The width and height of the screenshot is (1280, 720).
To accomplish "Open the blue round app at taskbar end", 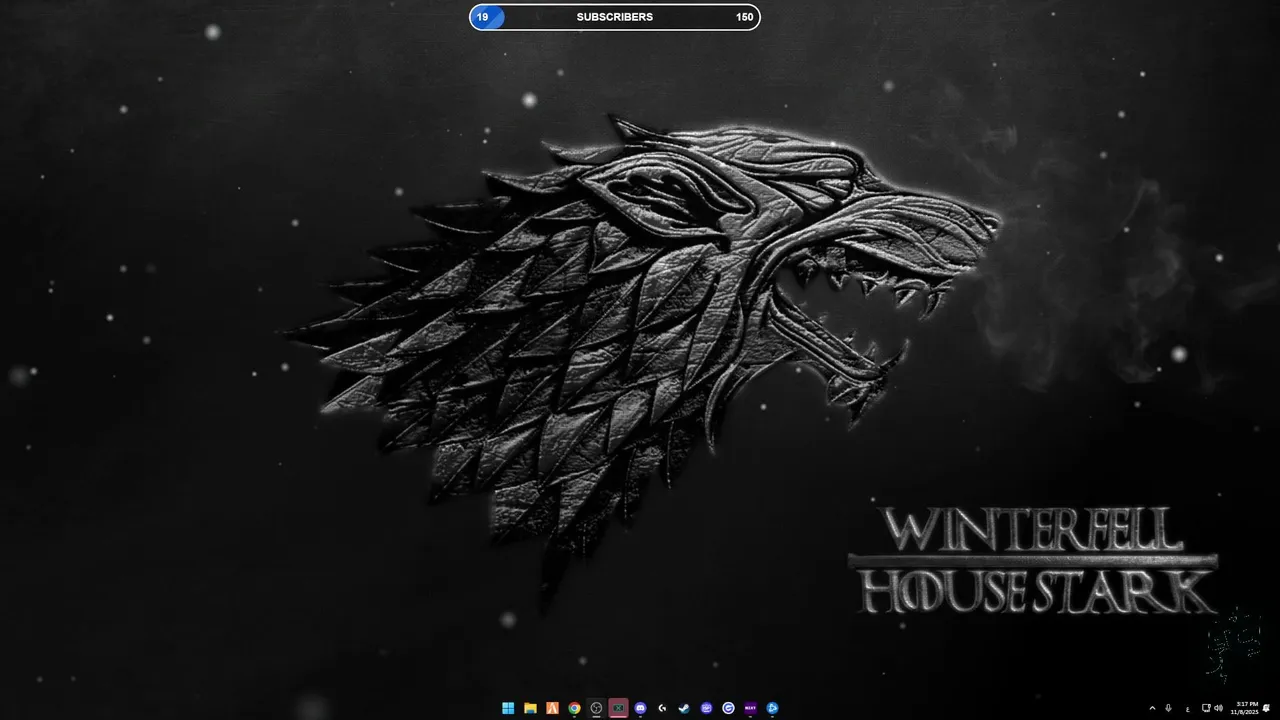I will pyautogui.click(x=772, y=708).
